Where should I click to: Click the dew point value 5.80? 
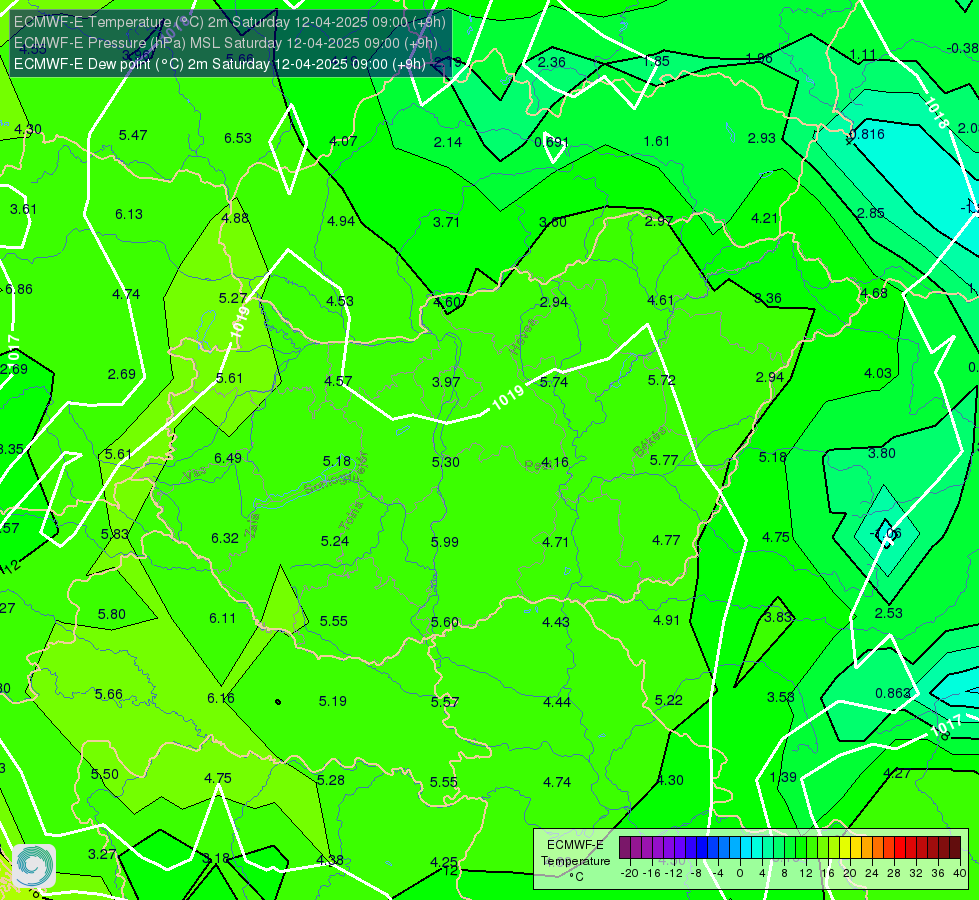[x=112, y=614]
